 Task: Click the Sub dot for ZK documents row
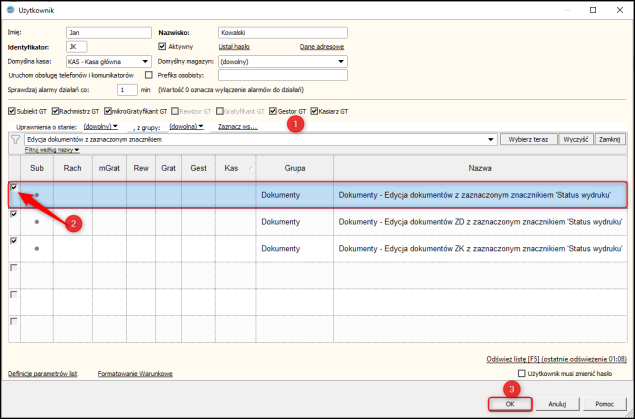click(37, 249)
